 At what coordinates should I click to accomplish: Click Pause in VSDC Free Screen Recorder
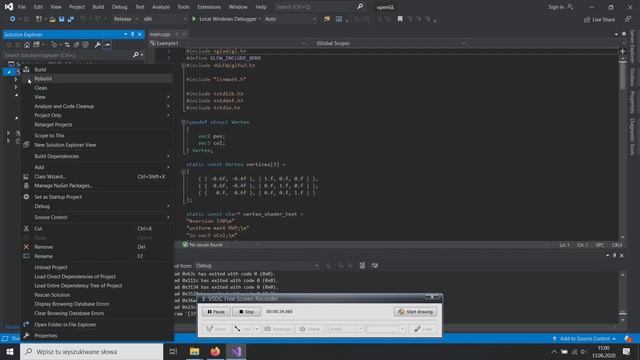[216, 312]
